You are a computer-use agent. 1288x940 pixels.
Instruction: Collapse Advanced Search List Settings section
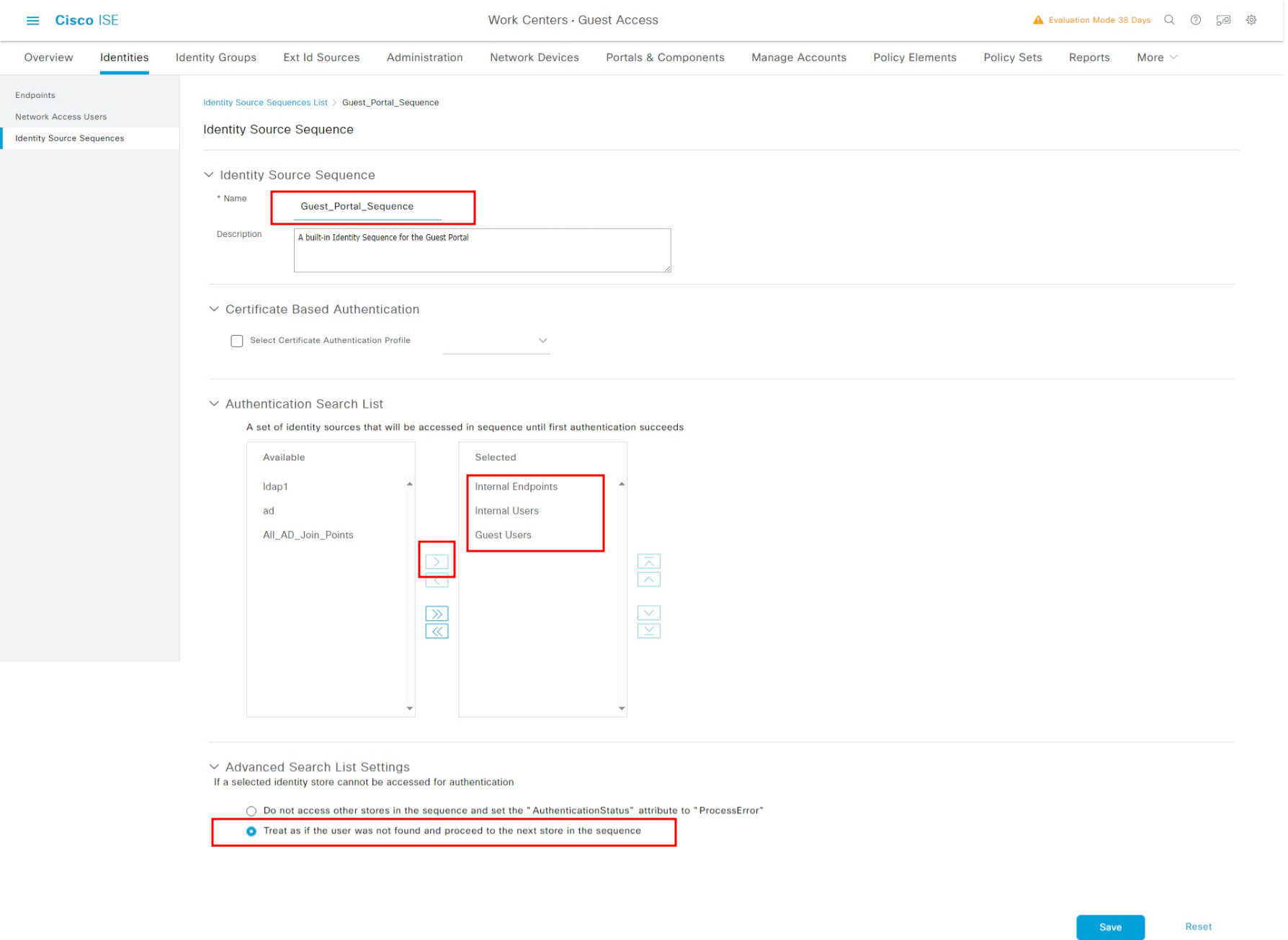tap(214, 767)
